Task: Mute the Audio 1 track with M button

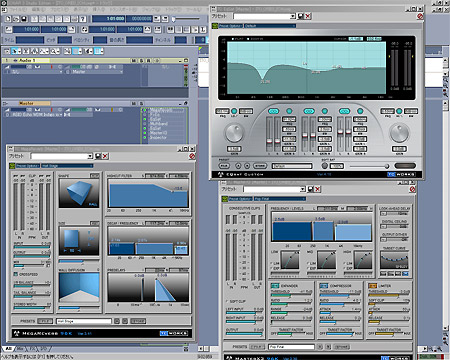Action: 134,61
